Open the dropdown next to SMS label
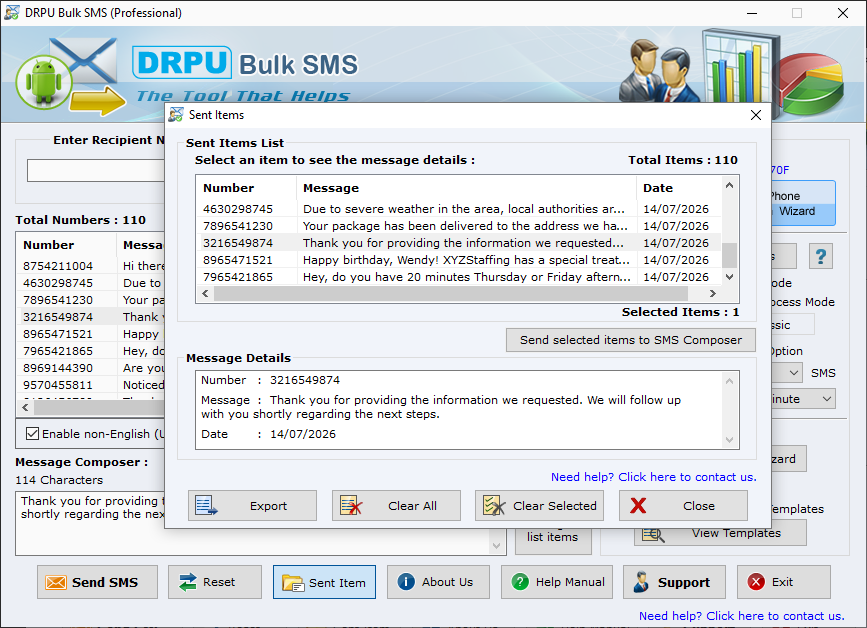The image size is (867, 628). (x=793, y=373)
